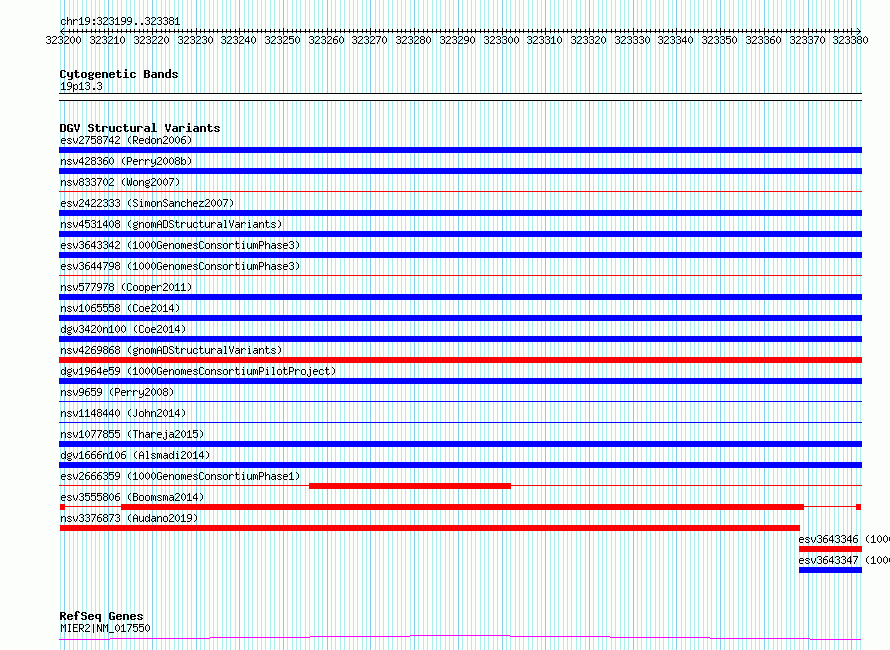Select the blue bar under nsv1077855
The width and height of the screenshot is (890, 650).
[x=460, y=444]
